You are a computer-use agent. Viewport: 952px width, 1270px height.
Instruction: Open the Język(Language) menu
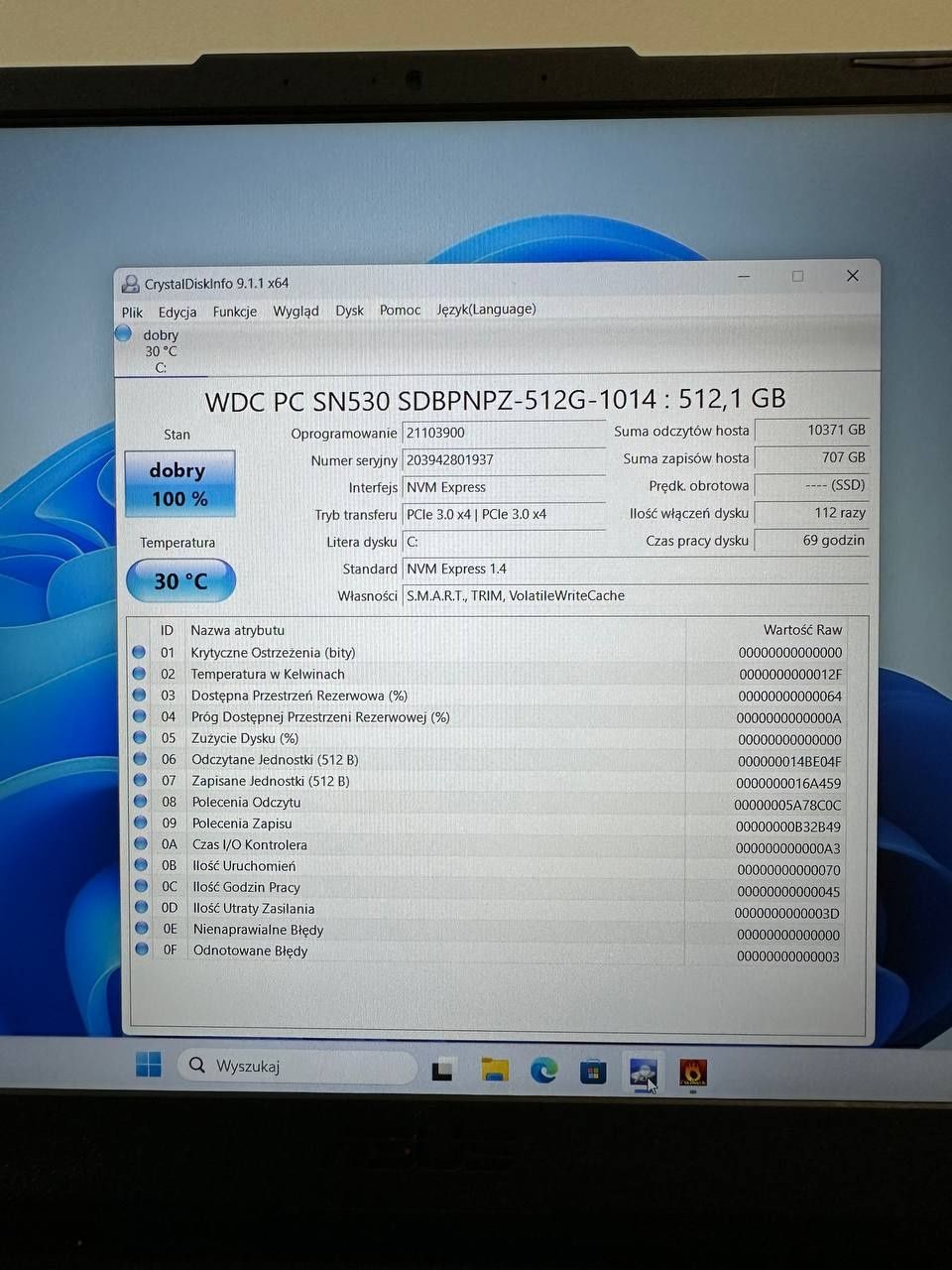click(486, 309)
